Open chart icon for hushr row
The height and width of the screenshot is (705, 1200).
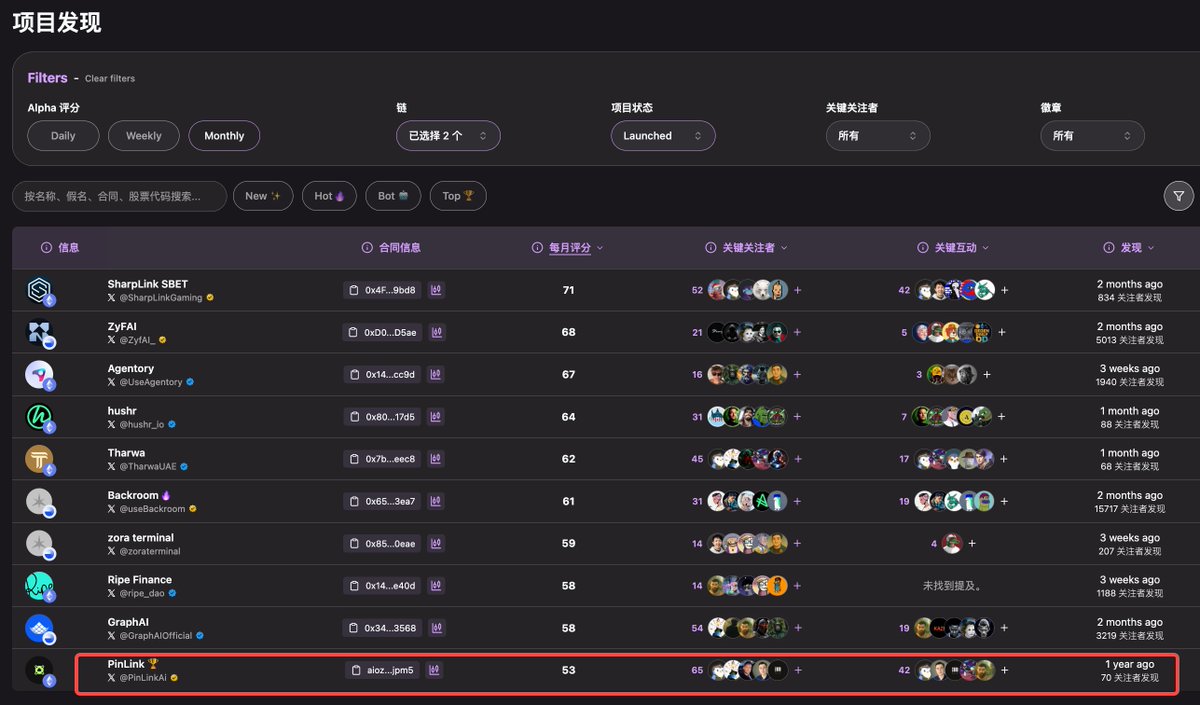click(437, 417)
